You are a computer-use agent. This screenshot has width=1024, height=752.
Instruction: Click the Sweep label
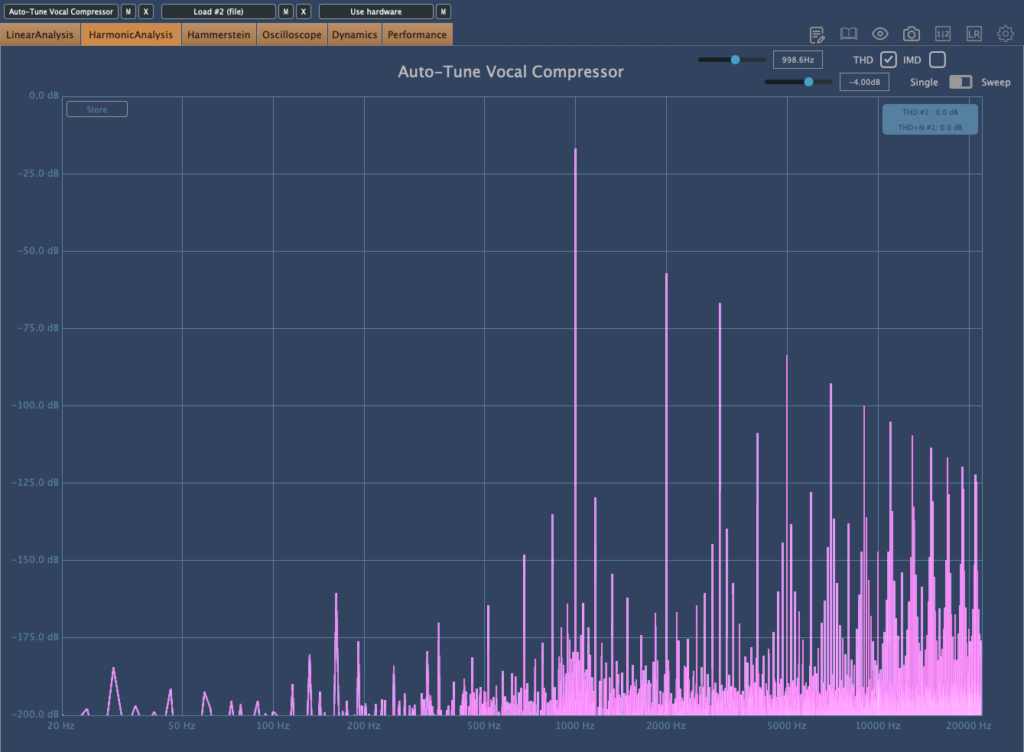(995, 82)
